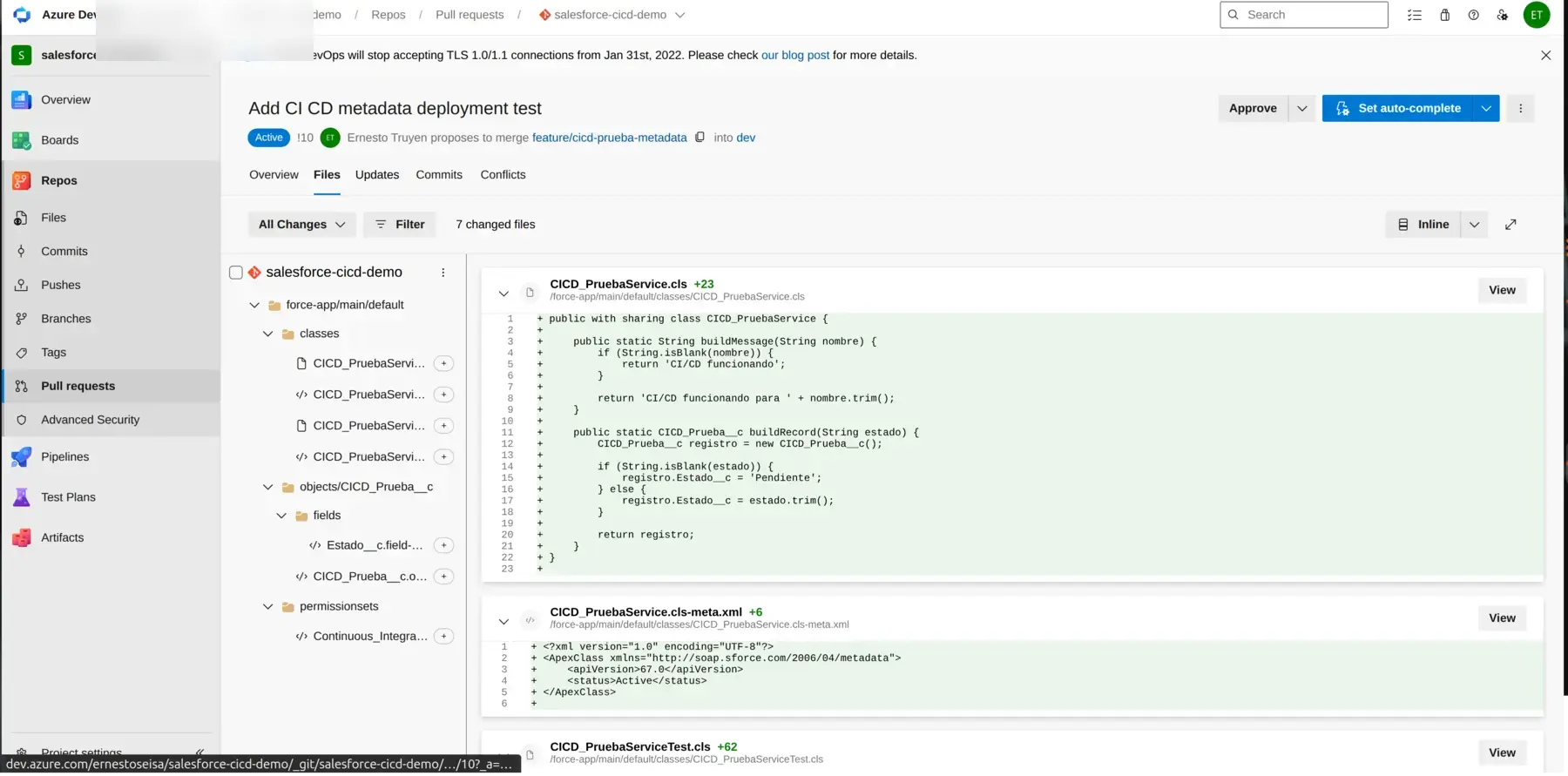The image size is (1568, 776).
Task: Open the Help icon in the header
Action: pos(1473,15)
